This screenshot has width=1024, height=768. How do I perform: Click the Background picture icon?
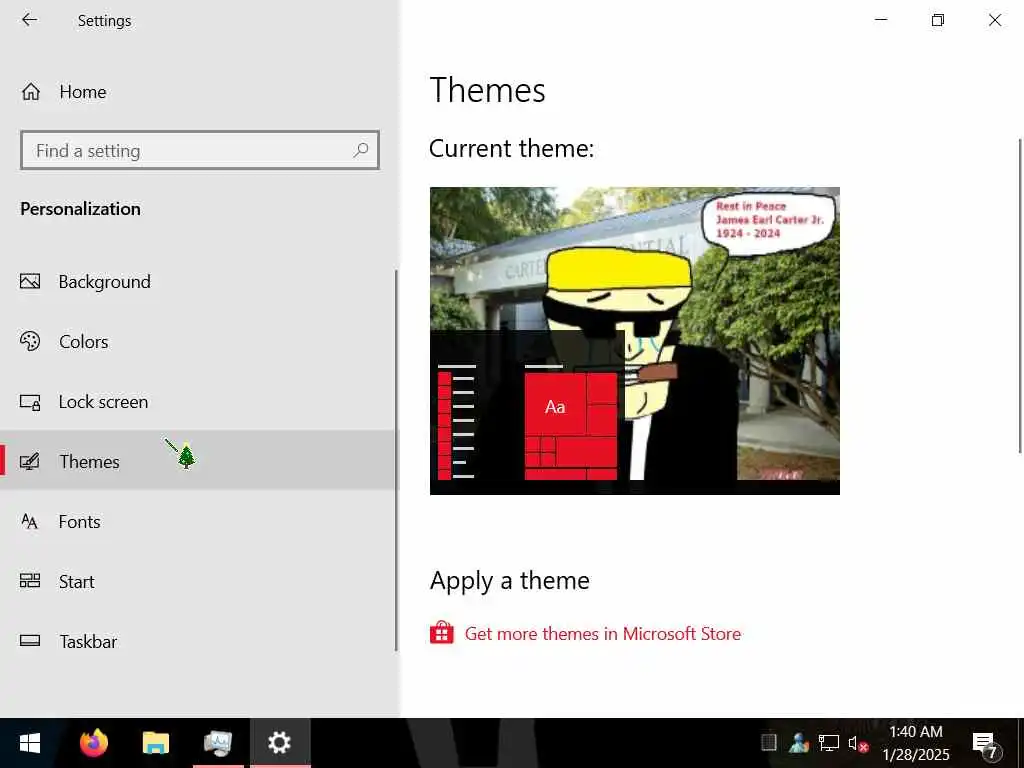click(x=30, y=281)
